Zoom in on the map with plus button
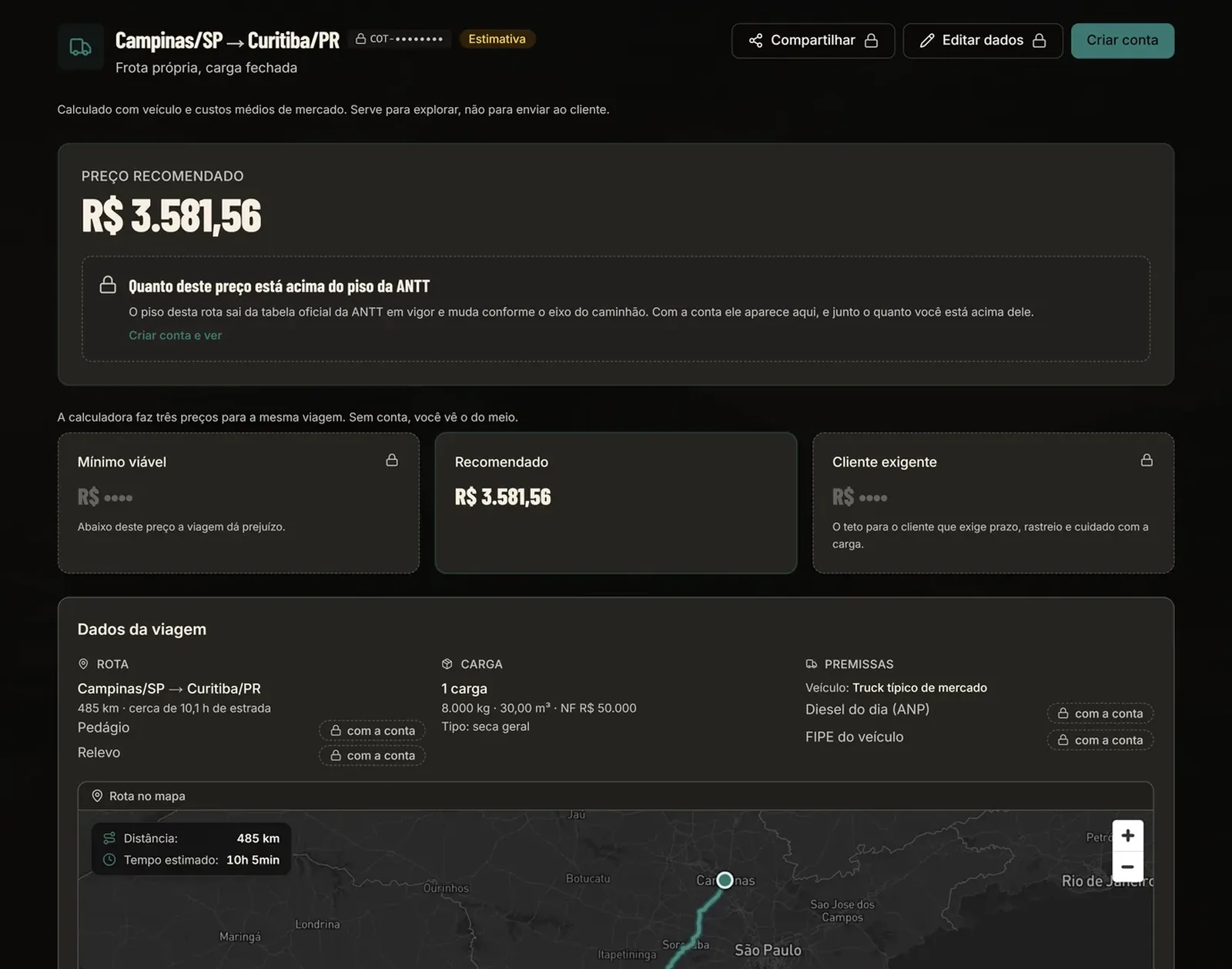 [x=1128, y=836]
